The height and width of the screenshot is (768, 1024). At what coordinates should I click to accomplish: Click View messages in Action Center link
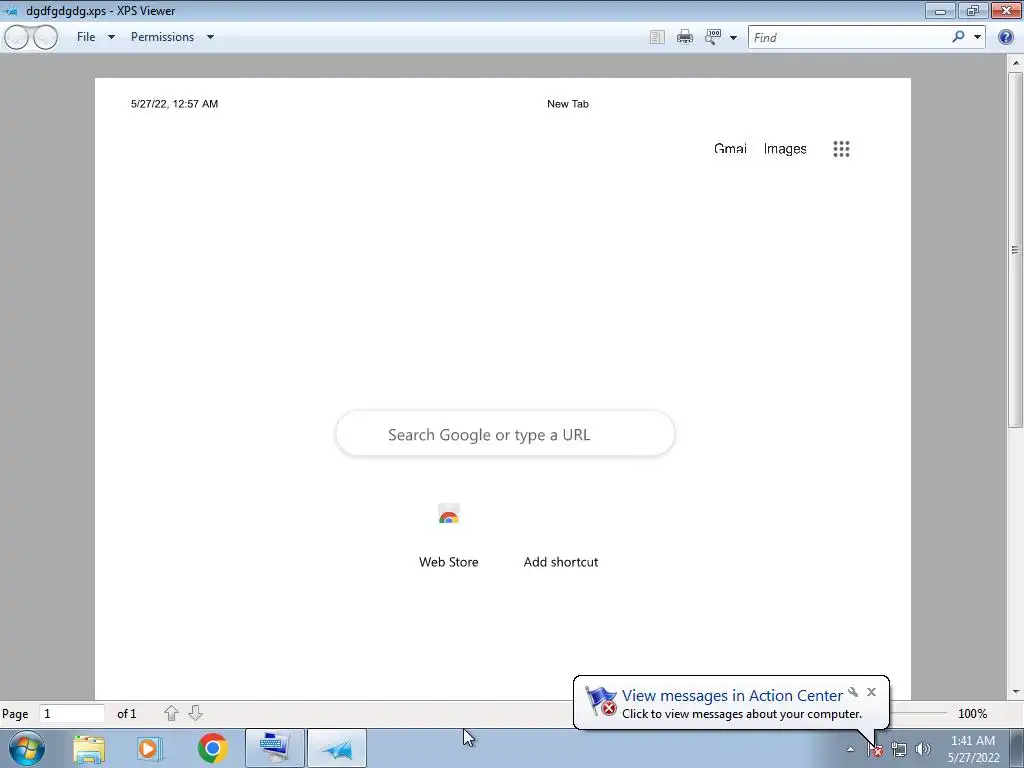click(732, 696)
